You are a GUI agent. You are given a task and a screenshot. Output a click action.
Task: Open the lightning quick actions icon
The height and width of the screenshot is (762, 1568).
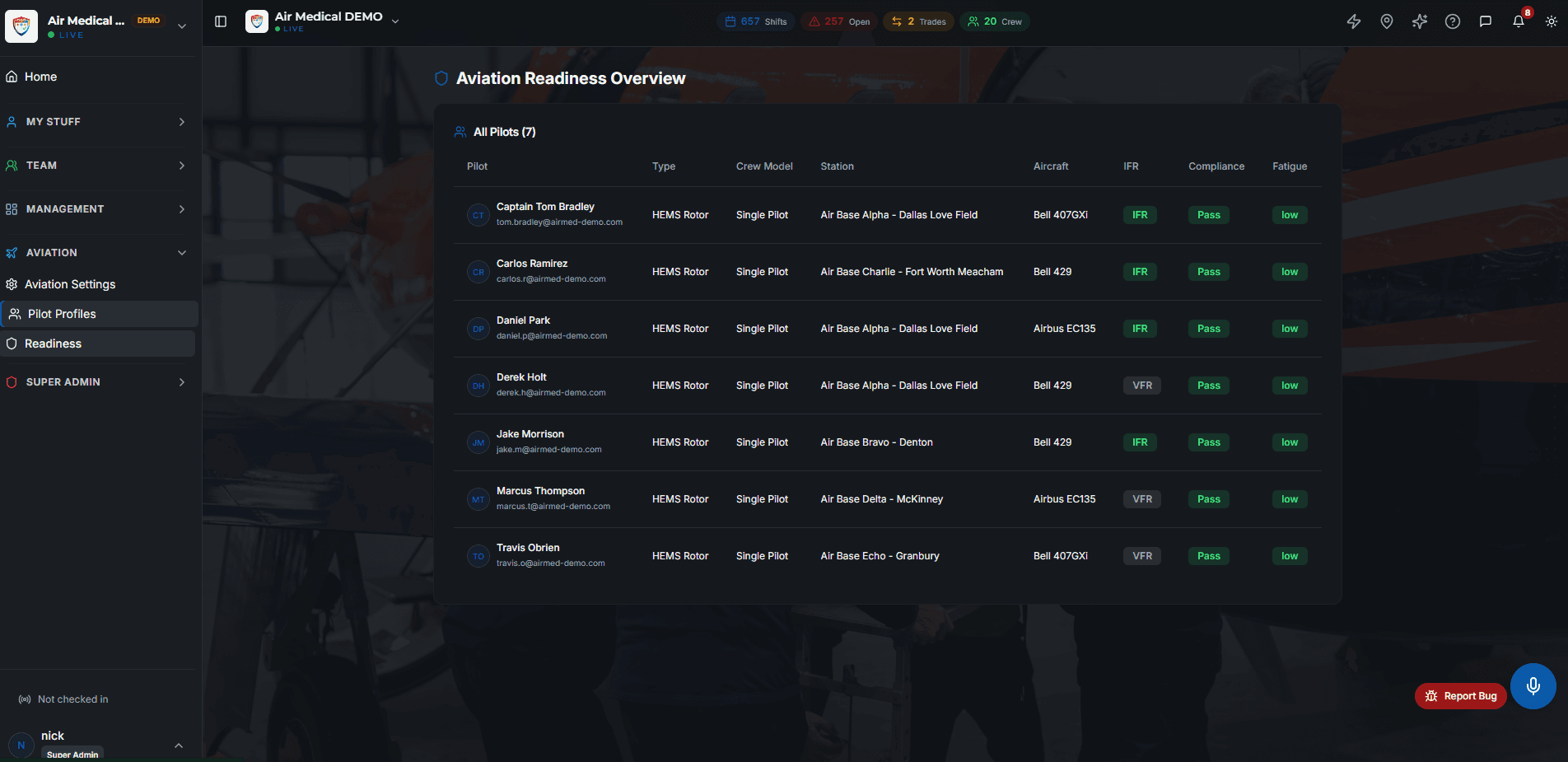pos(1354,21)
